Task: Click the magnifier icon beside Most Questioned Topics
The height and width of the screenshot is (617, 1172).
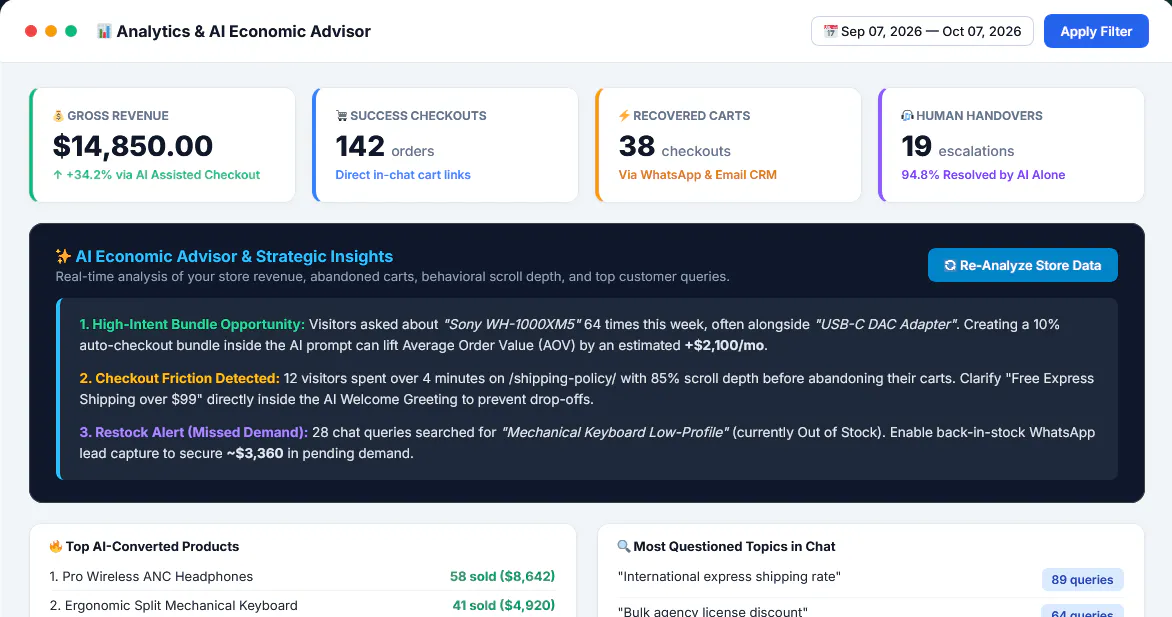Action: pos(623,547)
